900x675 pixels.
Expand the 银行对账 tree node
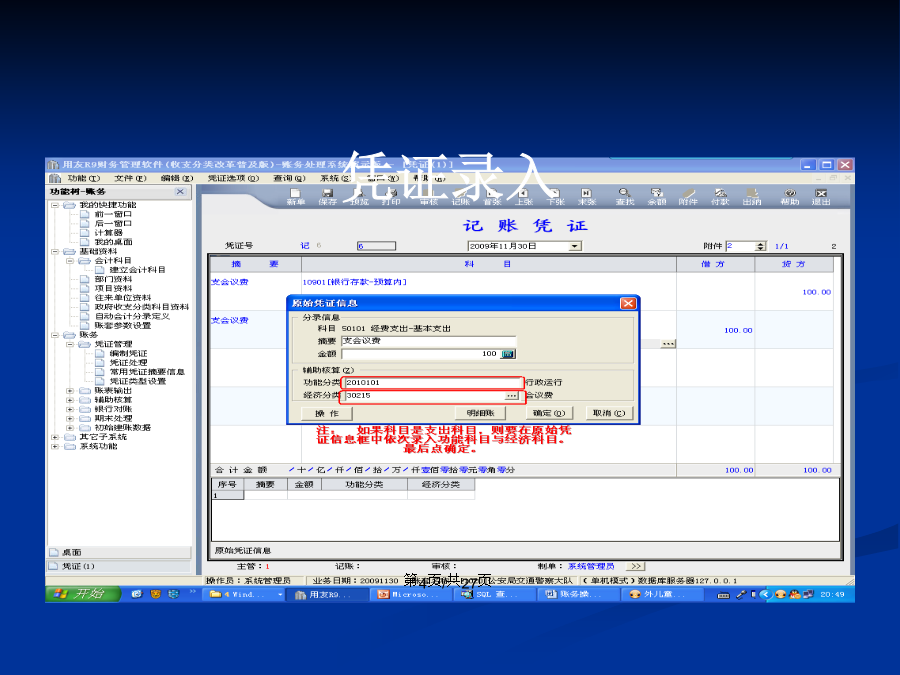point(70,409)
